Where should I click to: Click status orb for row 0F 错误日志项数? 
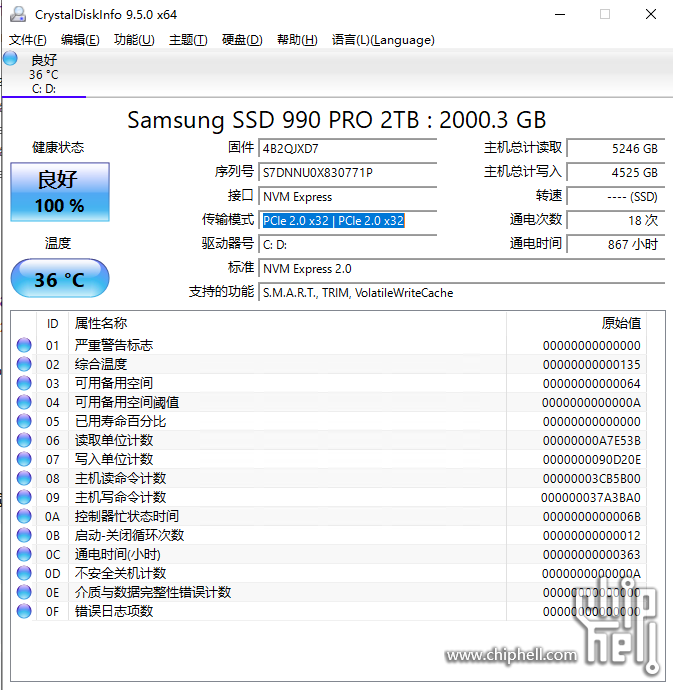click(24, 611)
